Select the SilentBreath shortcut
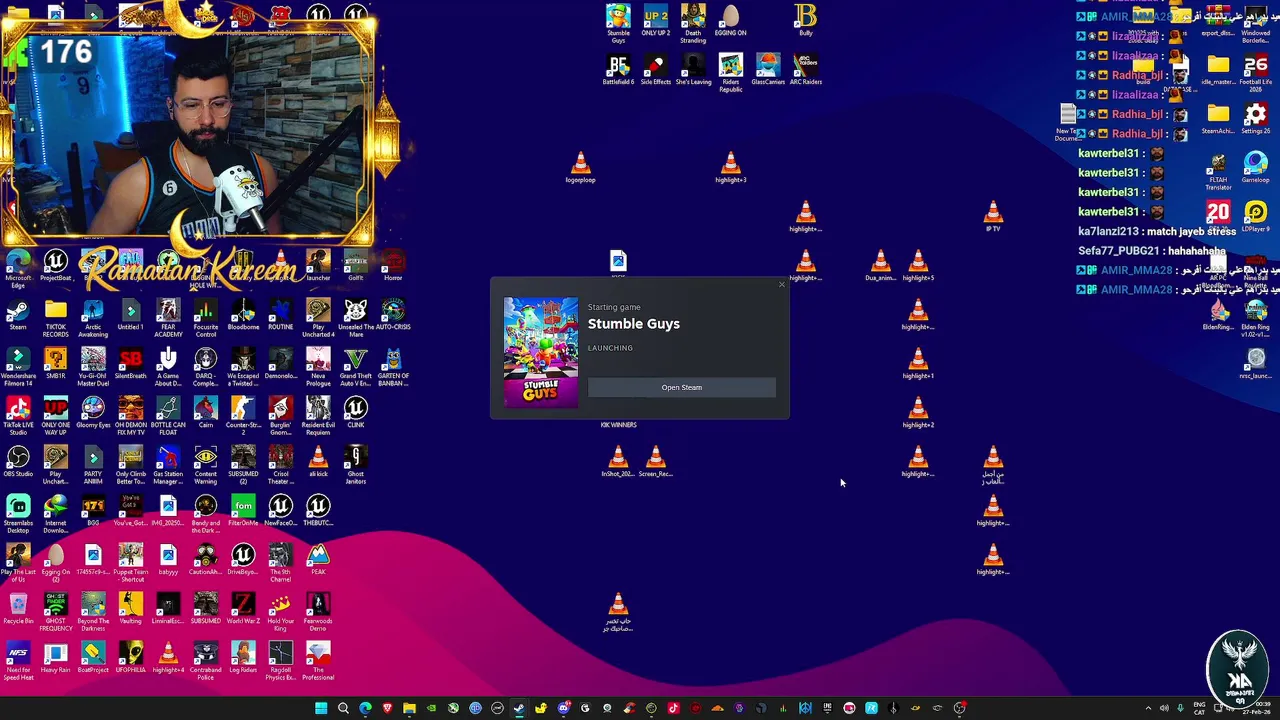Image resolution: width=1280 pixels, height=720 pixels. (x=130, y=364)
